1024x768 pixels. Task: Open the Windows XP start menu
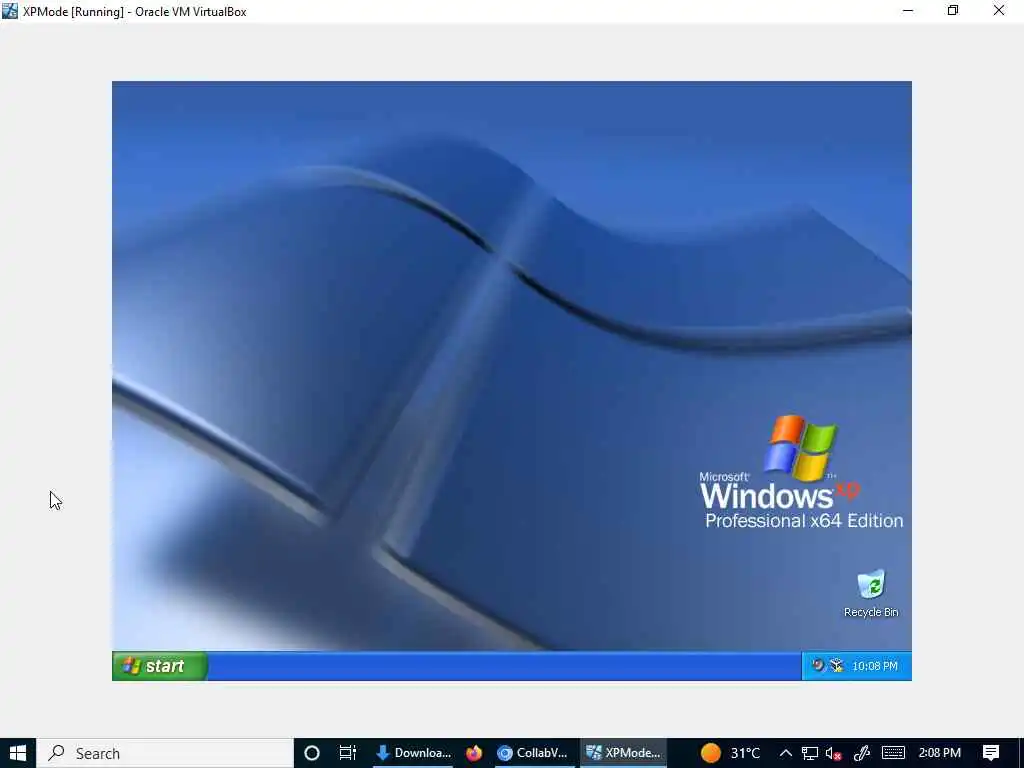point(160,665)
